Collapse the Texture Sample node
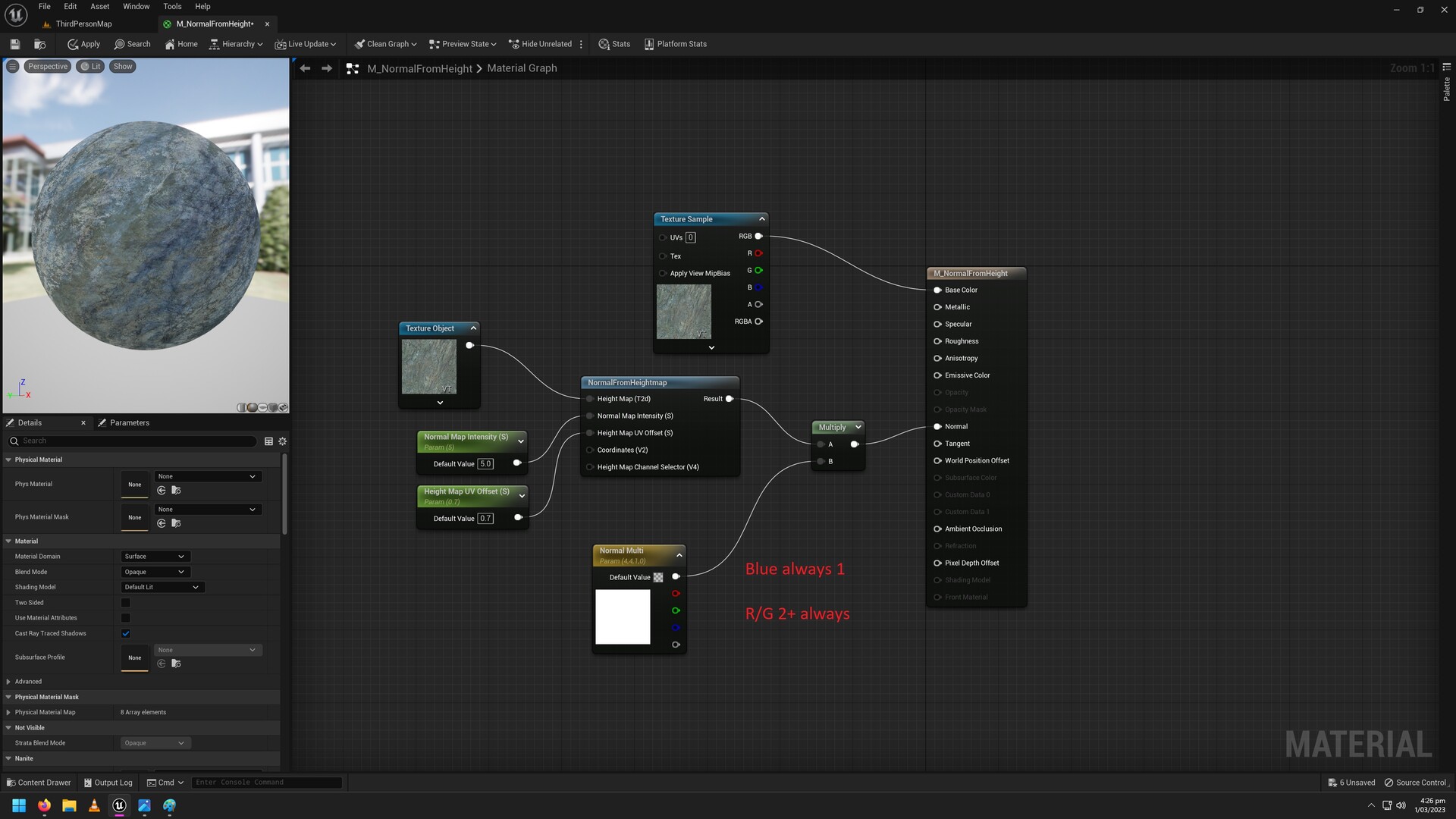 click(761, 218)
